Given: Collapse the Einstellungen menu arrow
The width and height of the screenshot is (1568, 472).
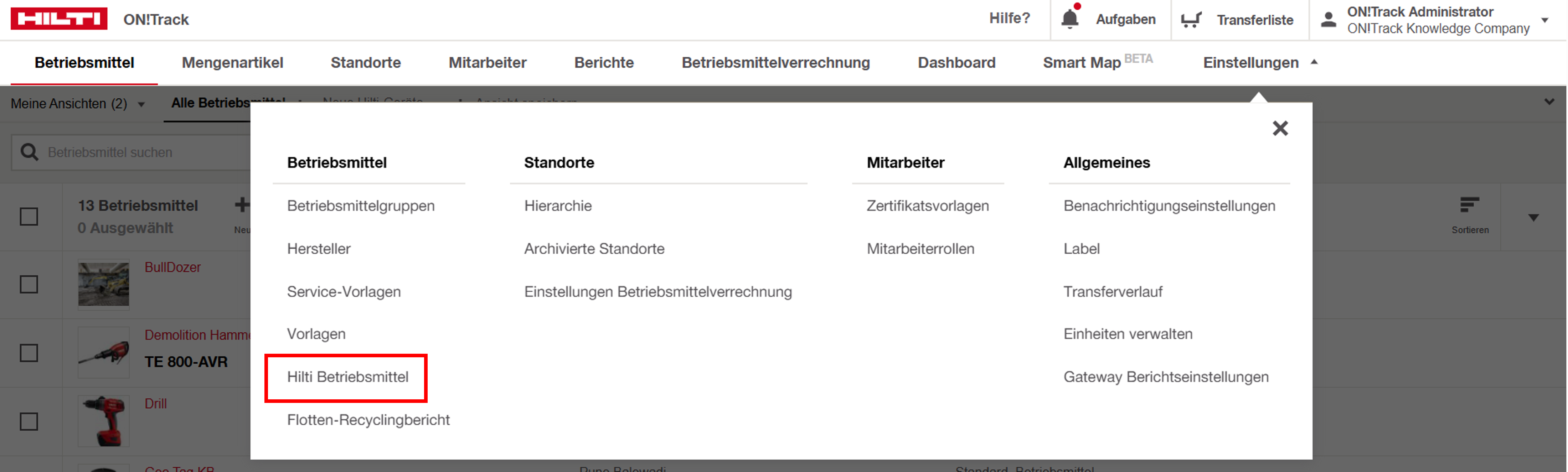Looking at the screenshot, I should pyautogui.click(x=1314, y=62).
